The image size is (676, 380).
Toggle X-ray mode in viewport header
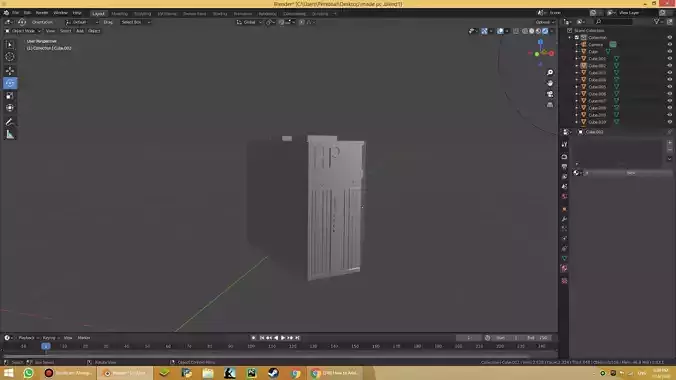tap(516, 31)
